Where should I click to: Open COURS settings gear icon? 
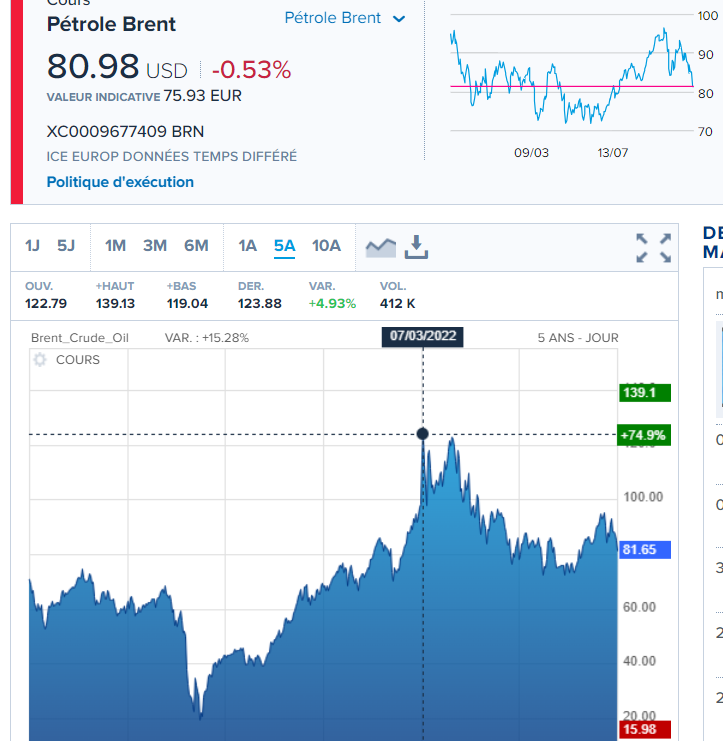click(40, 360)
